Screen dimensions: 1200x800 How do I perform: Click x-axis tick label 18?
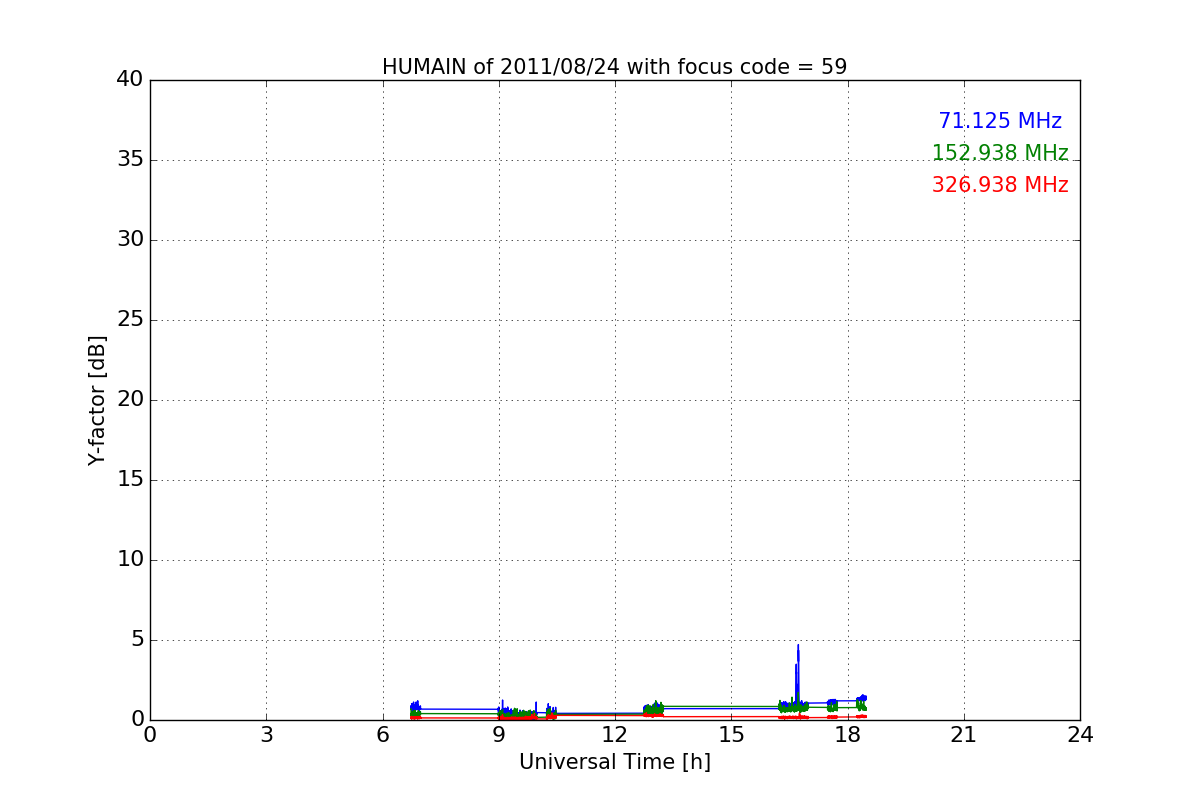848,735
